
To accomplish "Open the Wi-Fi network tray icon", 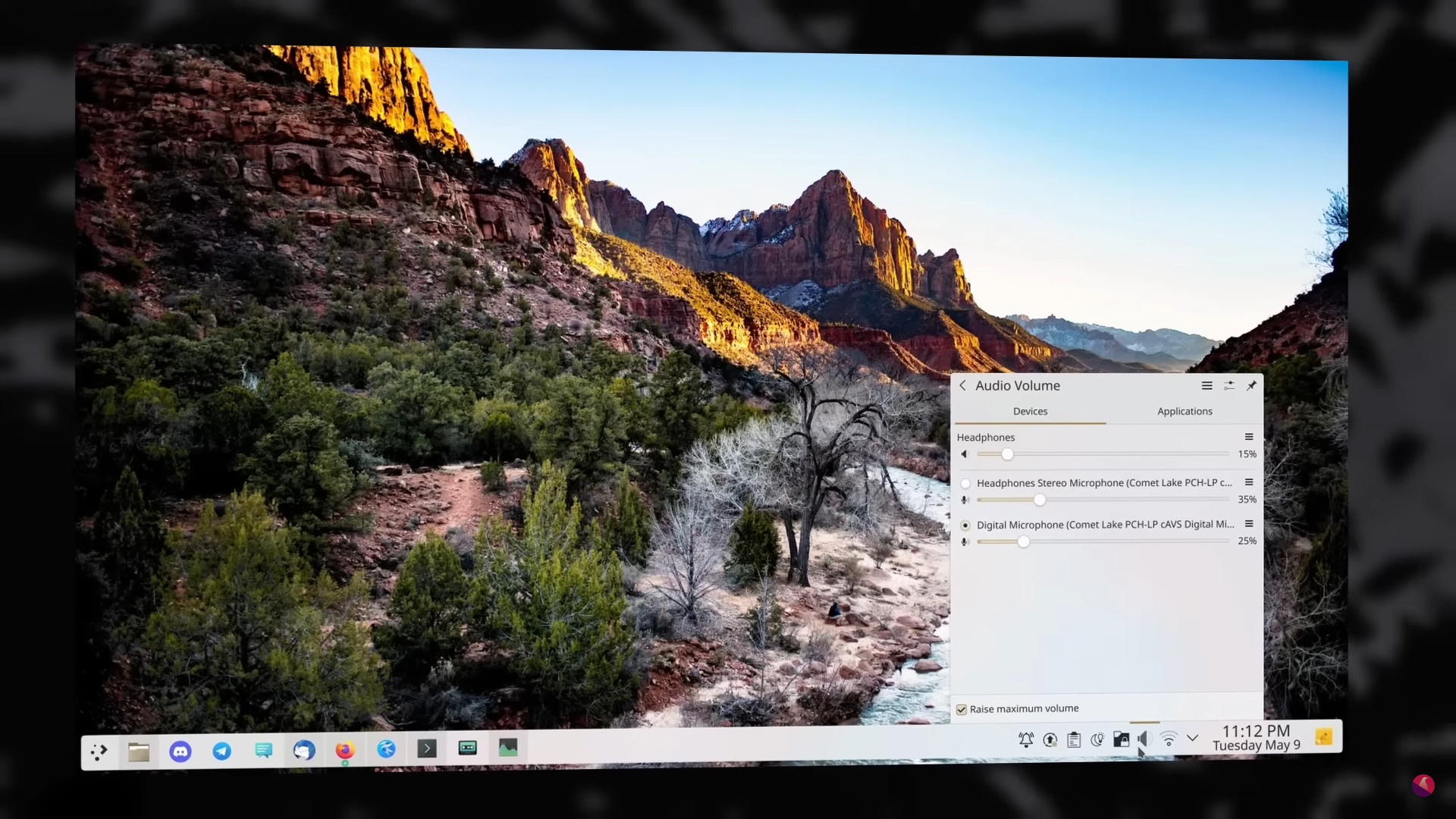I will (1169, 739).
